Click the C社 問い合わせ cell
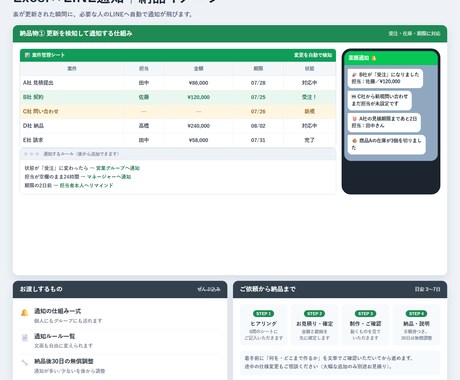Screen dimensions: 460x380 72,112
